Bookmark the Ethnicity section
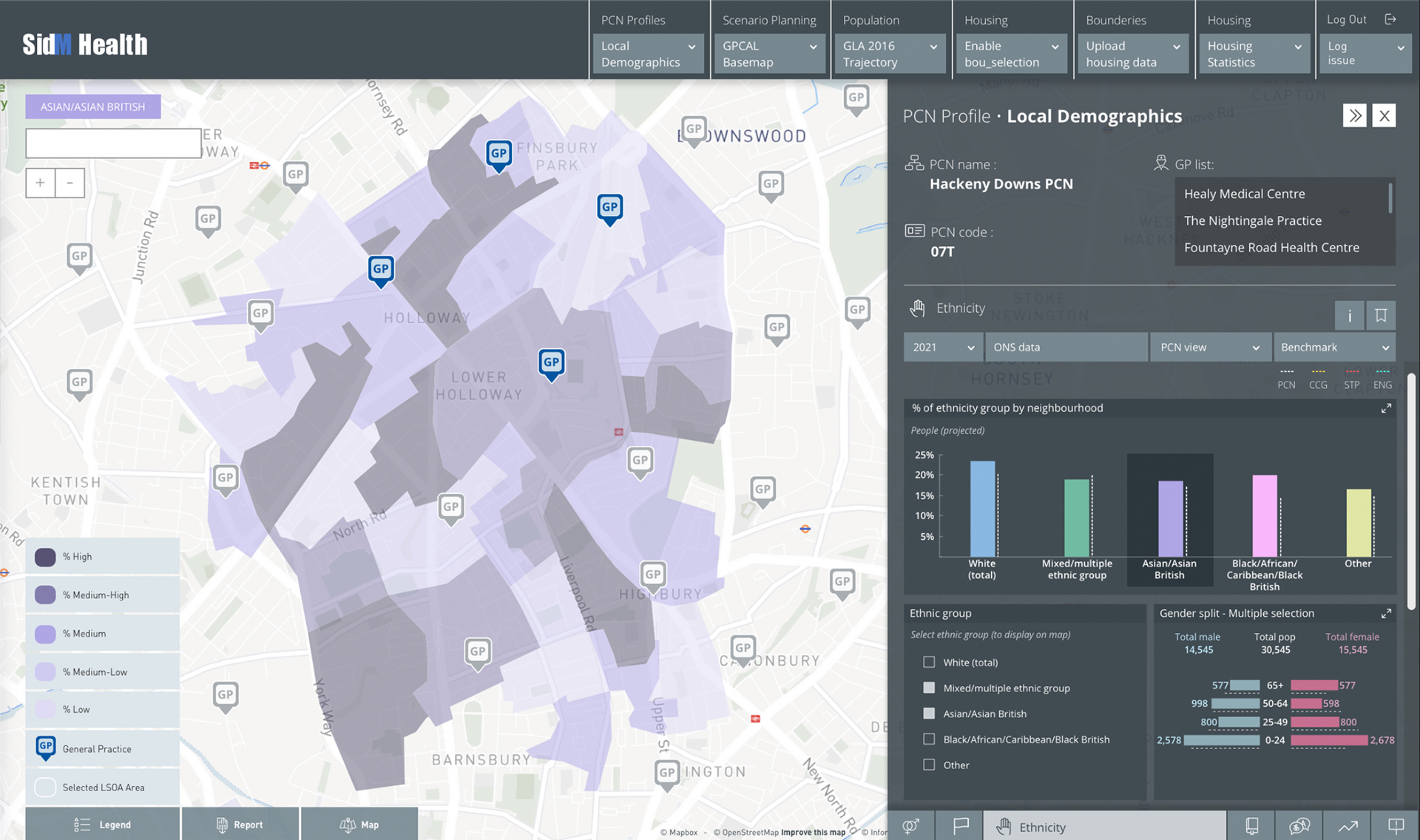This screenshot has width=1420, height=840. click(1380, 316)
